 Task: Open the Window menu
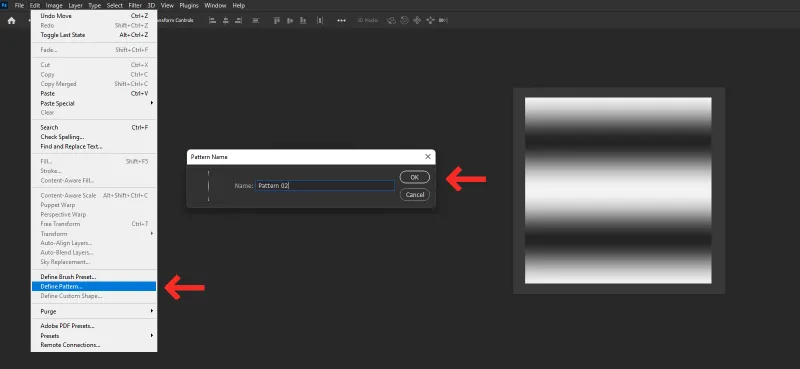click(215, 6)
